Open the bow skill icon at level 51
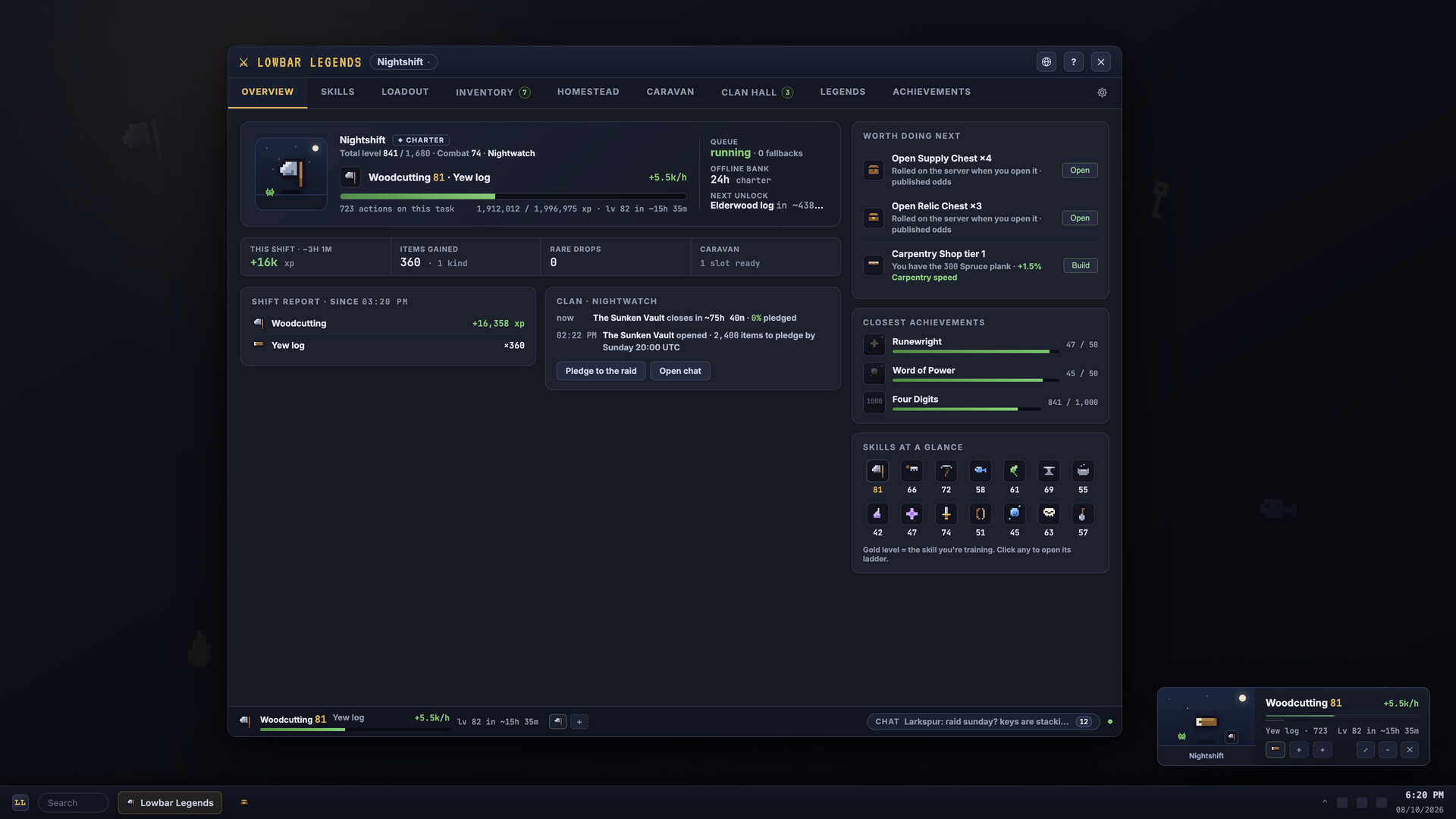The width and height of the screenshot is (1456, 819). point(980,514)
